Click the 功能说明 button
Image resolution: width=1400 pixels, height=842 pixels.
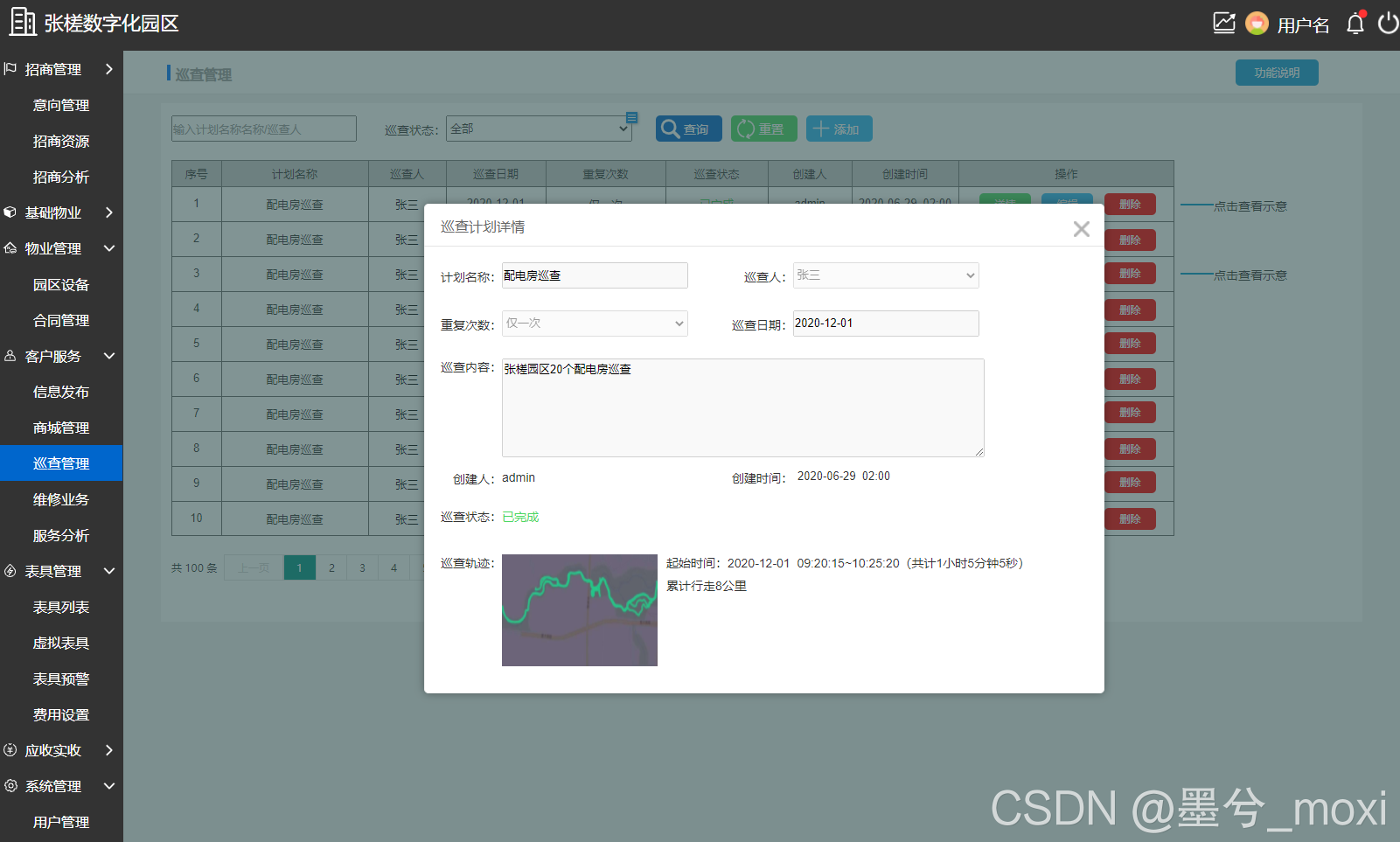(x=1277, y=73)
